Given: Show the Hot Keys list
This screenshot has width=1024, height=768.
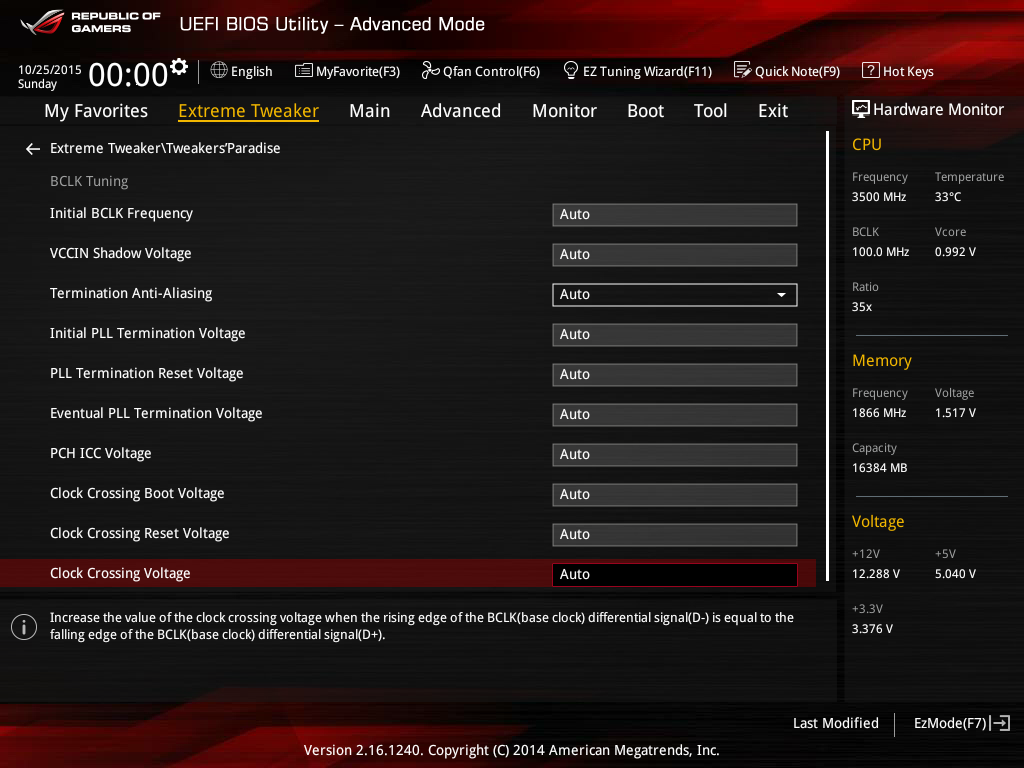Looking at the screenshot, I should coord(898,71).
